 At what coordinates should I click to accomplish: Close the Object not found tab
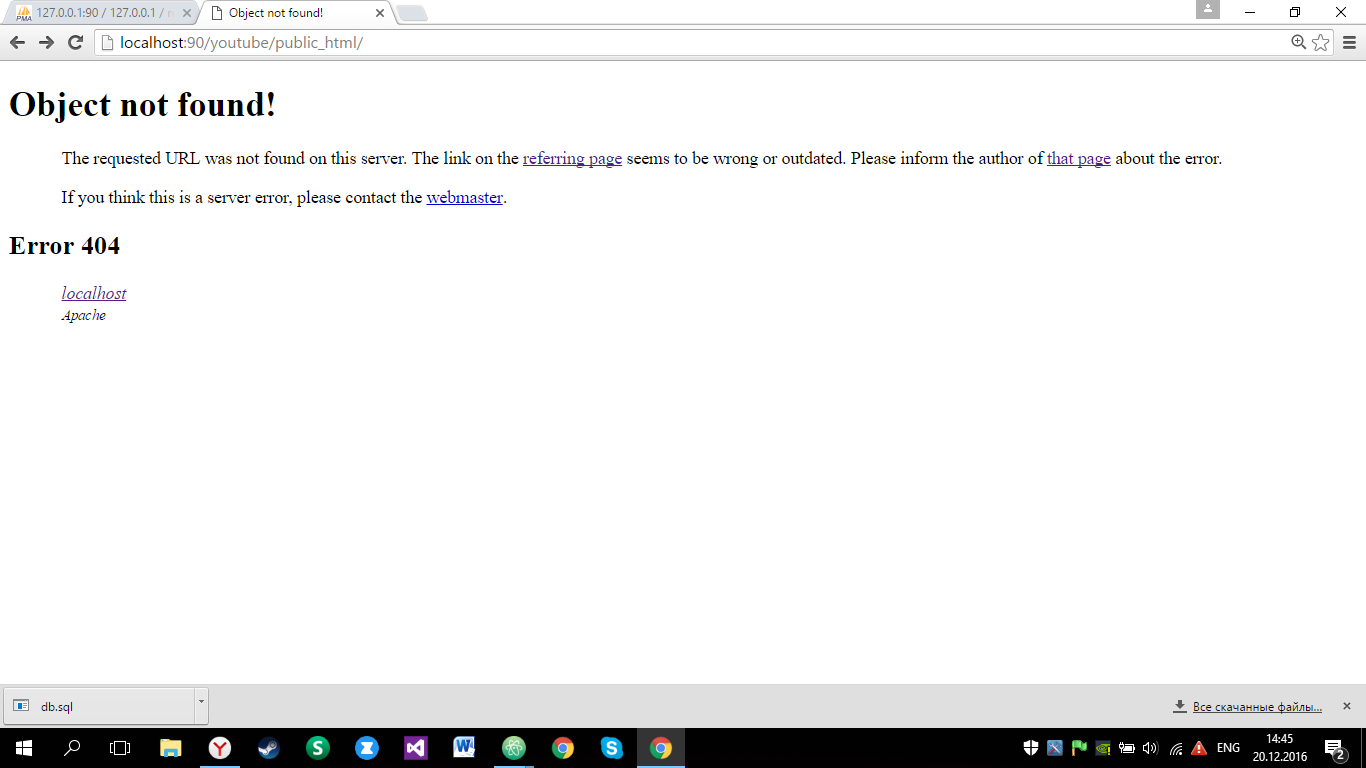pyautogui.click(x=380, y=13)
